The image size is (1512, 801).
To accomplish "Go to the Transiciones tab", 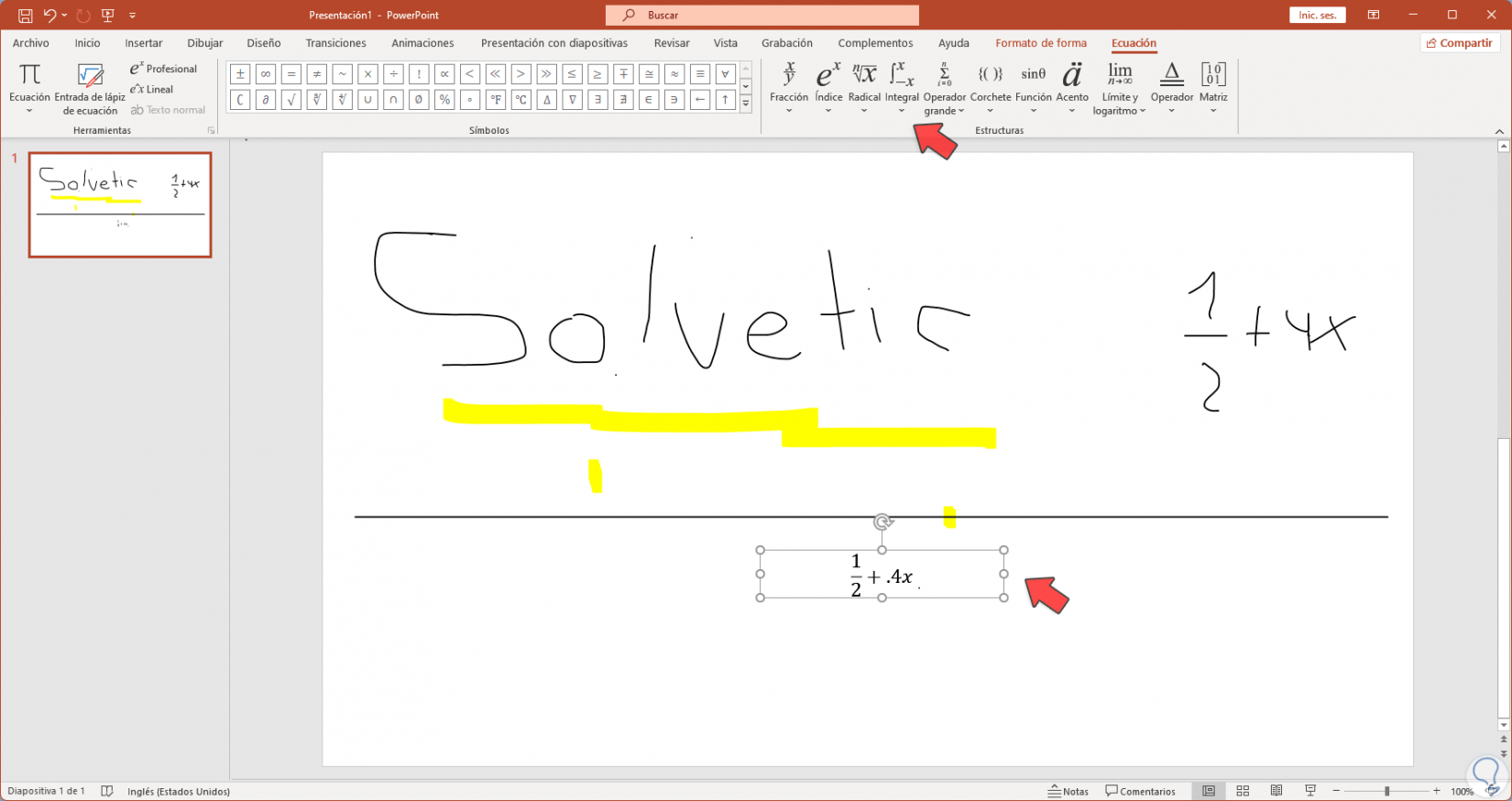I will (x=336, y=43).
